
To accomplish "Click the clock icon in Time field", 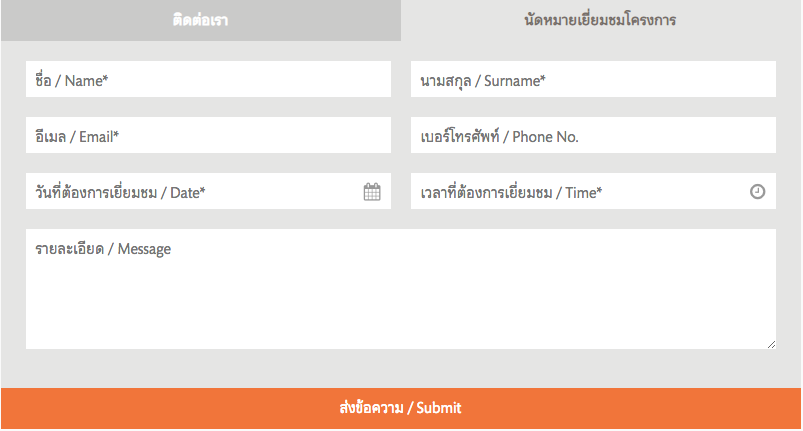I will [x=757, y=191].
